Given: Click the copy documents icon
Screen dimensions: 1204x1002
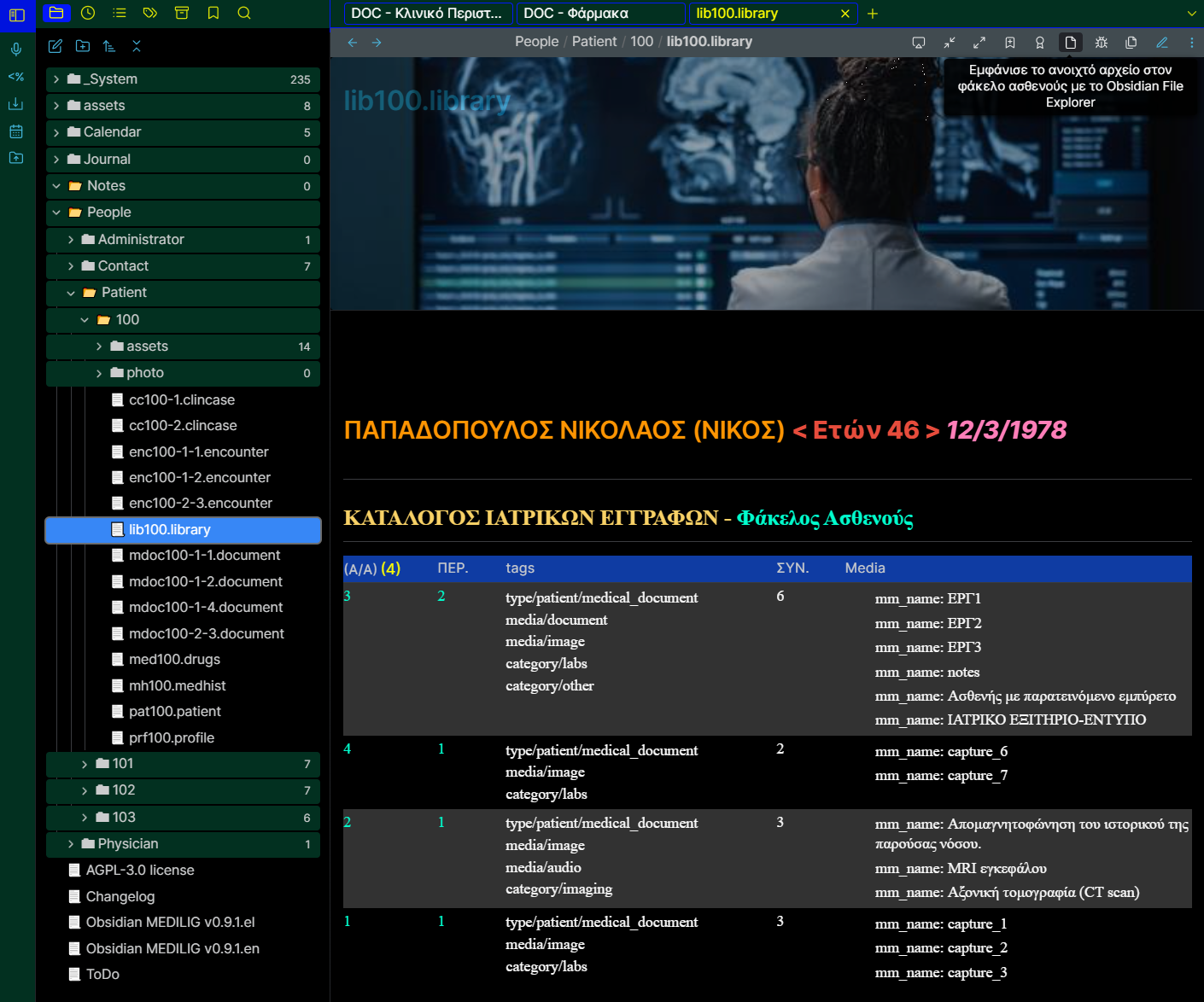Looking at the screenshot, I should point(1131,43).
